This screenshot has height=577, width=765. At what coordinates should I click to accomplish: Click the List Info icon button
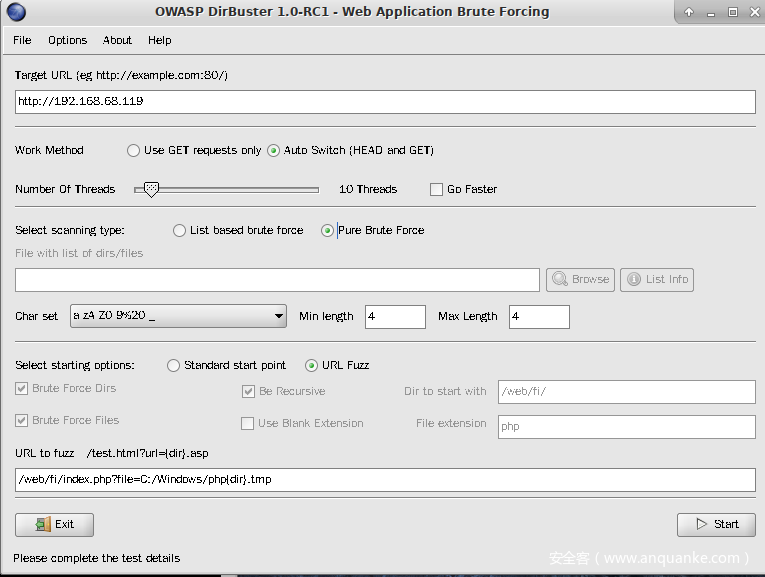656,279
